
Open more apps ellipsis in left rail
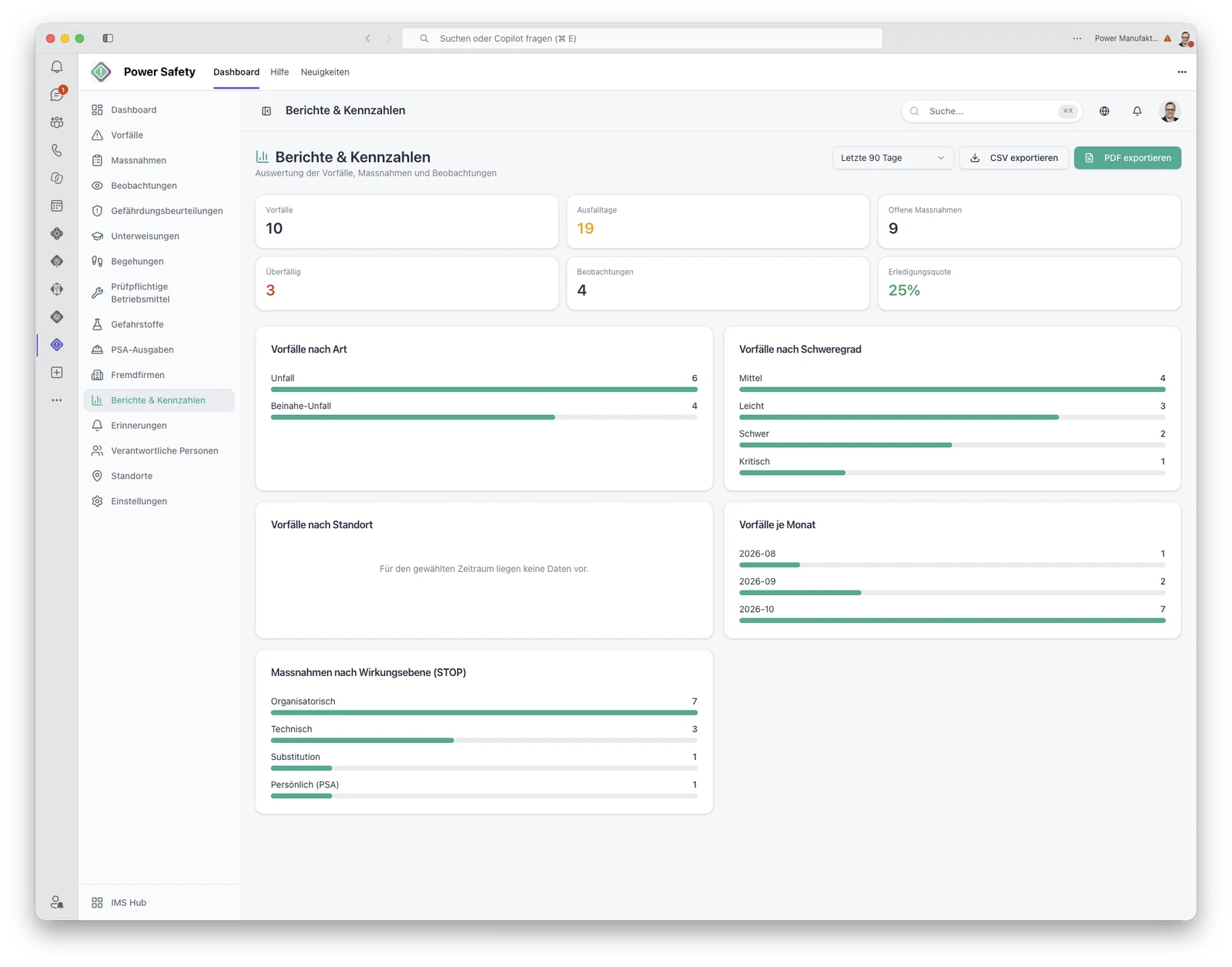[x=57, y=400]
